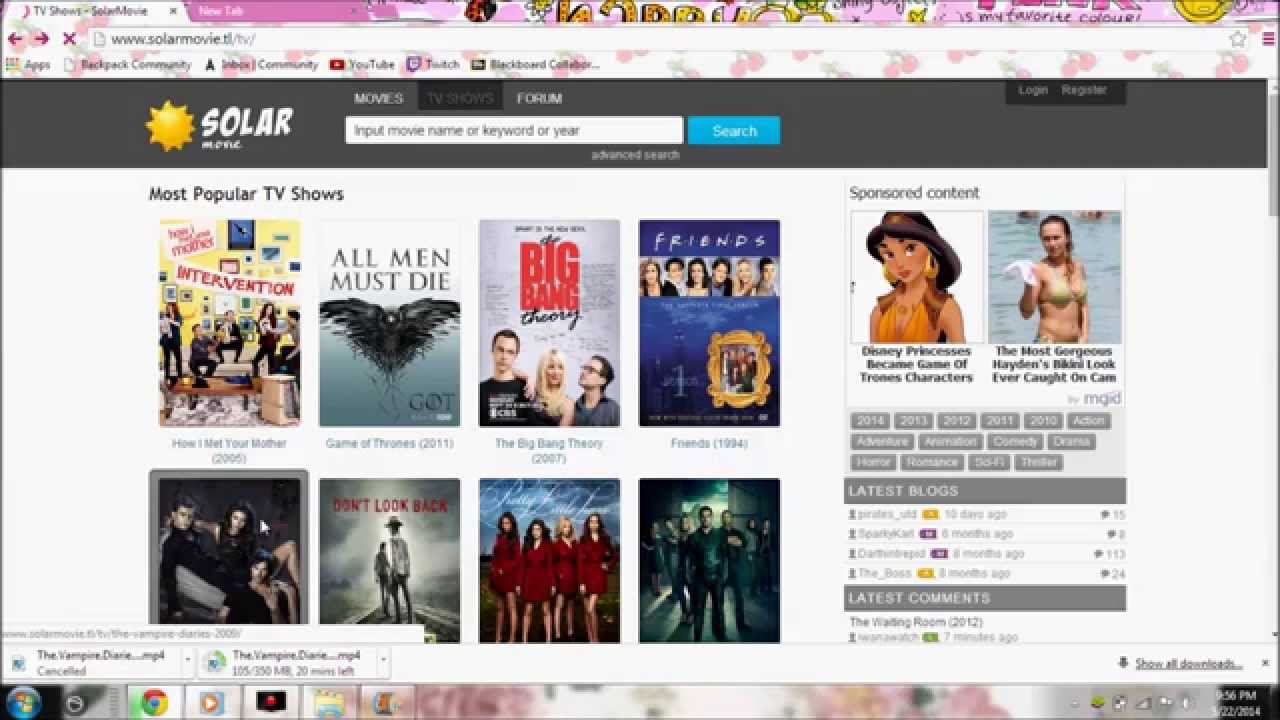The width and height of the screenshot is (1280, 720).
Task: Click the Search button
Action: 734,130
